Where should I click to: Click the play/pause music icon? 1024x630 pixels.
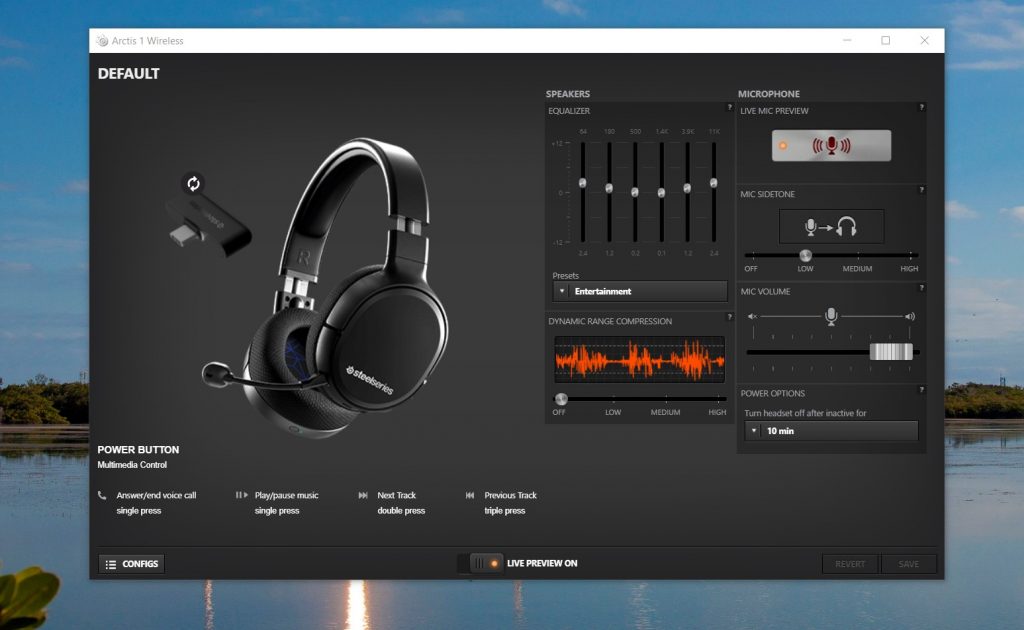pyautogui.click(x=242, y=496)
